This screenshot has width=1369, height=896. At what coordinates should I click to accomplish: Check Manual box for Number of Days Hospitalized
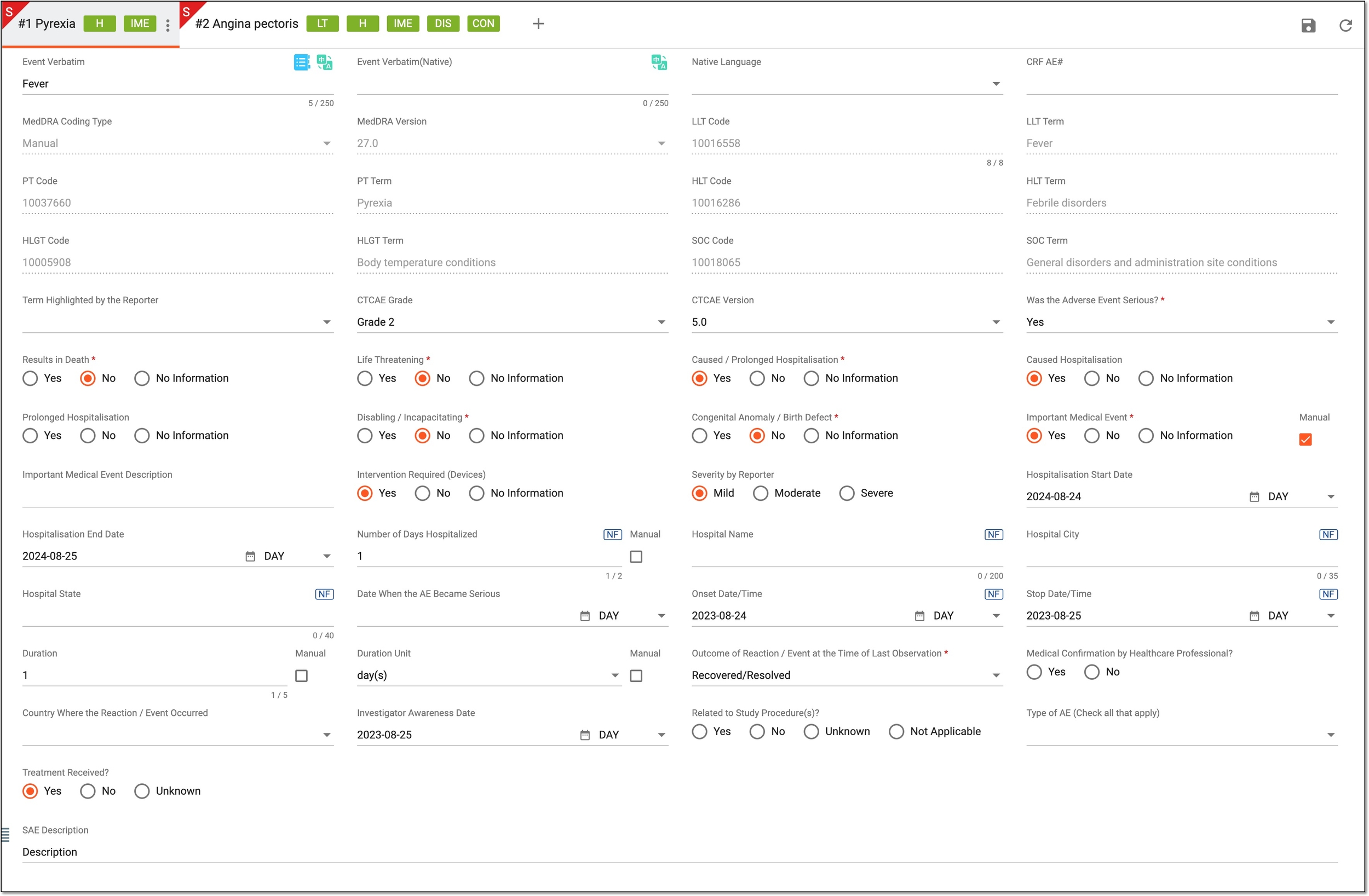pos(636,556)
